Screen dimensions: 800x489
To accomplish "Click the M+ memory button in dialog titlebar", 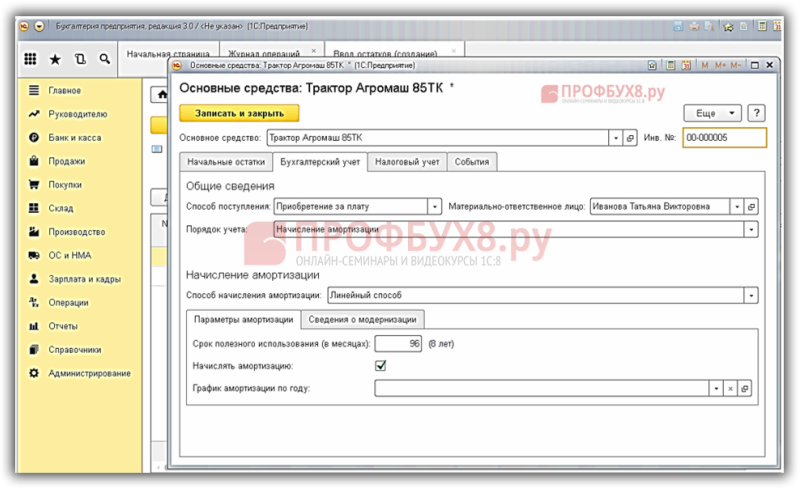I will [x=720, y=65].
